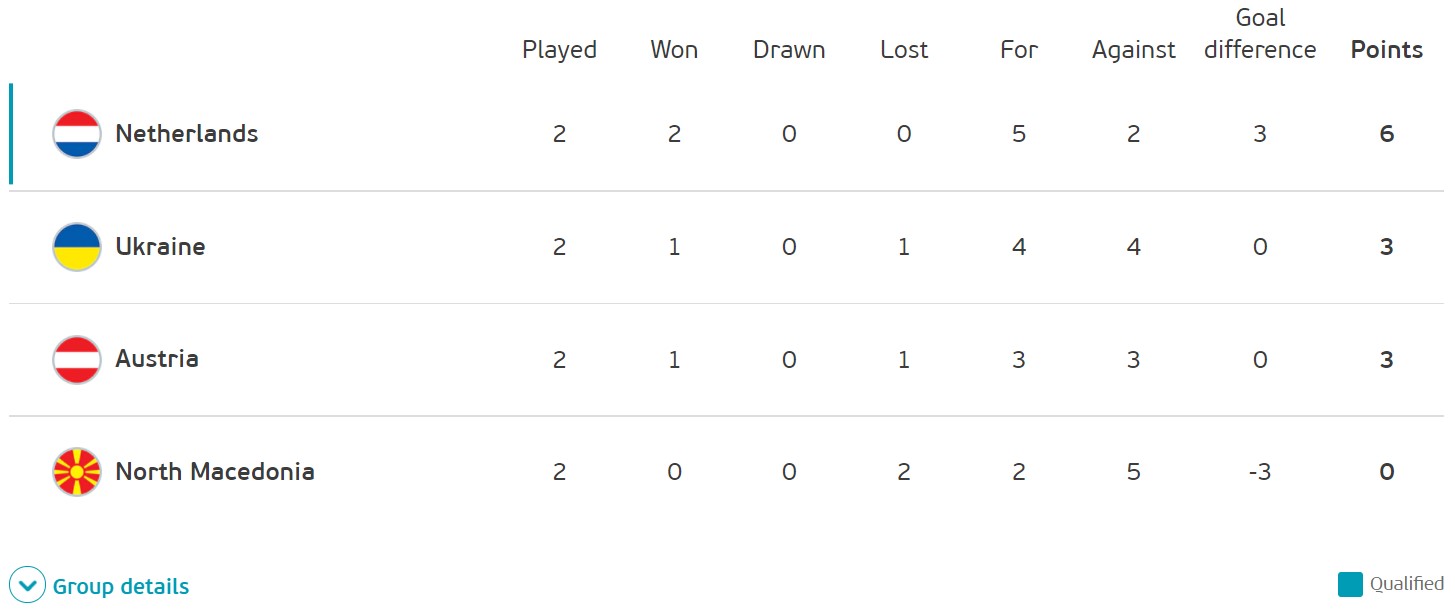Click the Played column header
Screen dimensions: 1455x610
[559, 50]
